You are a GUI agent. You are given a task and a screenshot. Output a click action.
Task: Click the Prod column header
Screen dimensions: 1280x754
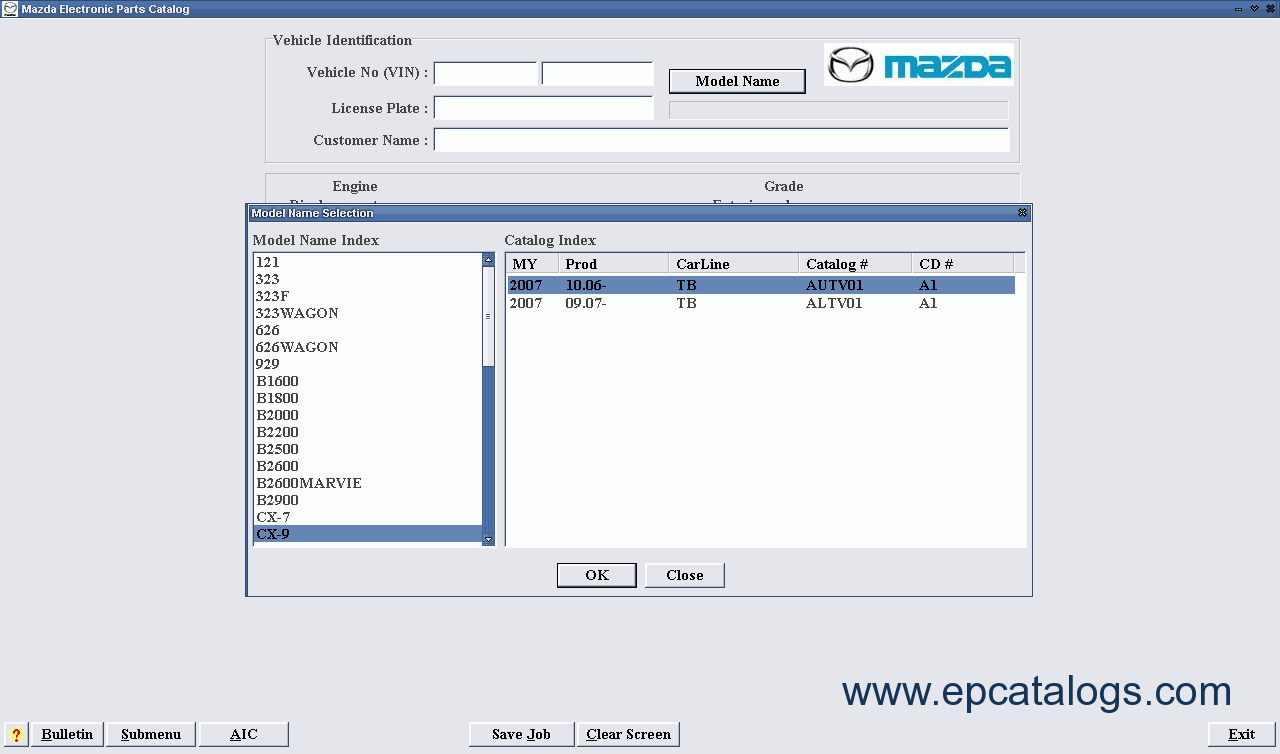(x=613, y=264)
